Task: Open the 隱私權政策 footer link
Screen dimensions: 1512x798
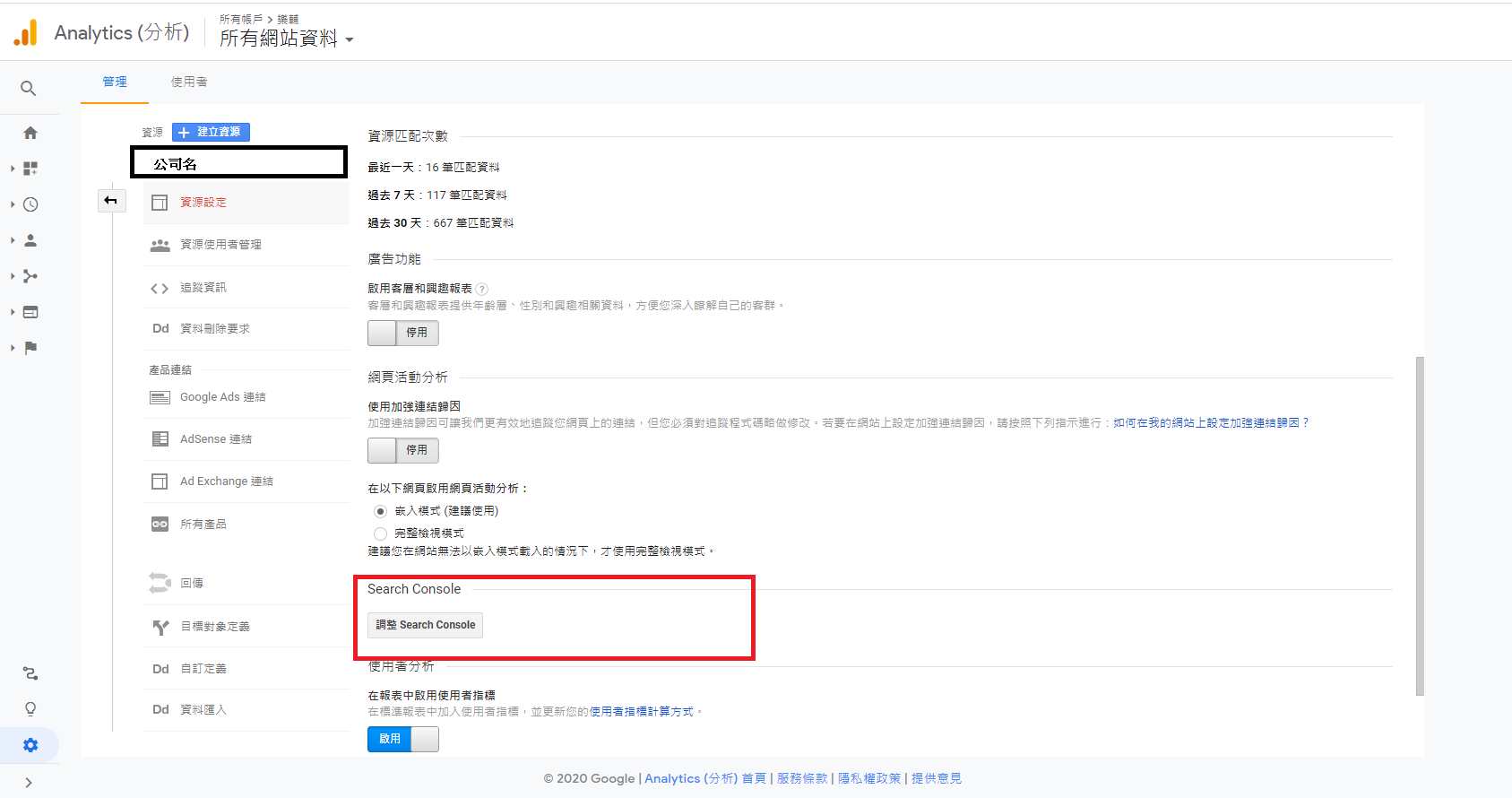Action: point(869,778)
